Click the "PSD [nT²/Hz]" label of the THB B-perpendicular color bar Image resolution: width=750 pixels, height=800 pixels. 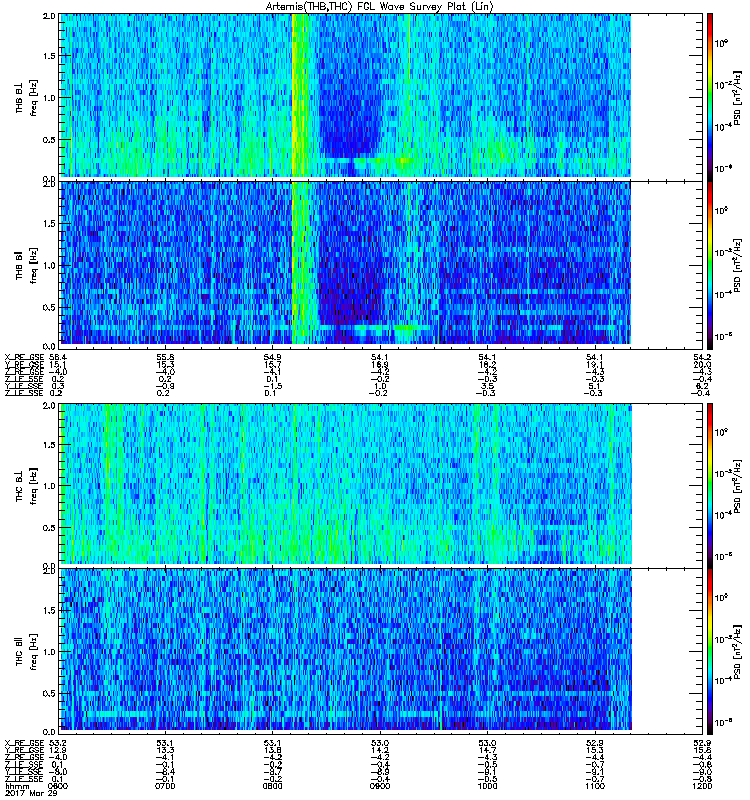tap(738, 97)
